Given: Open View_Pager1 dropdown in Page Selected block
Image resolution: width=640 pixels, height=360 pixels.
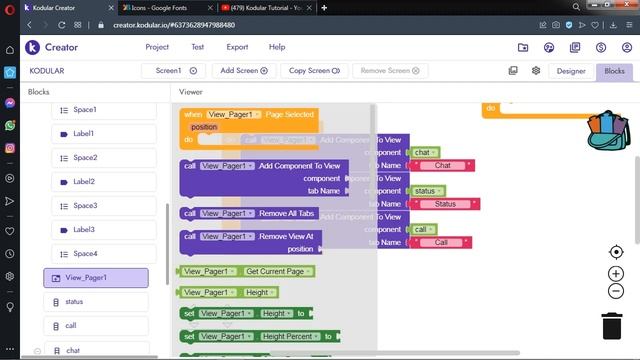Looking at the screenshot, I should tap(234, 115).
